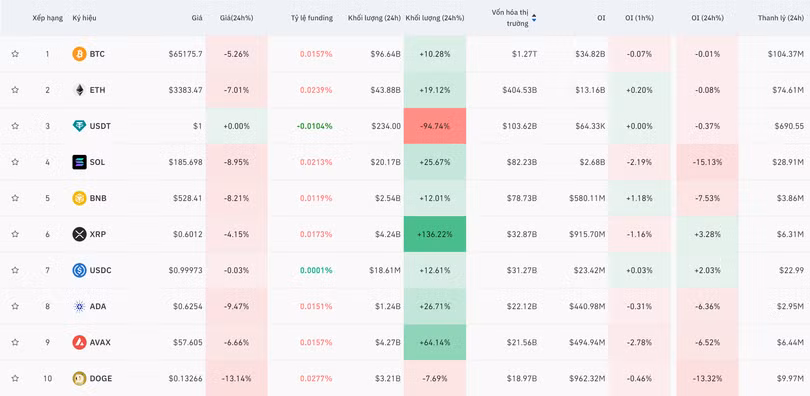Click the XRP coin logo
The width and height of the screenshot is (810, 396).
click(79, 234)
